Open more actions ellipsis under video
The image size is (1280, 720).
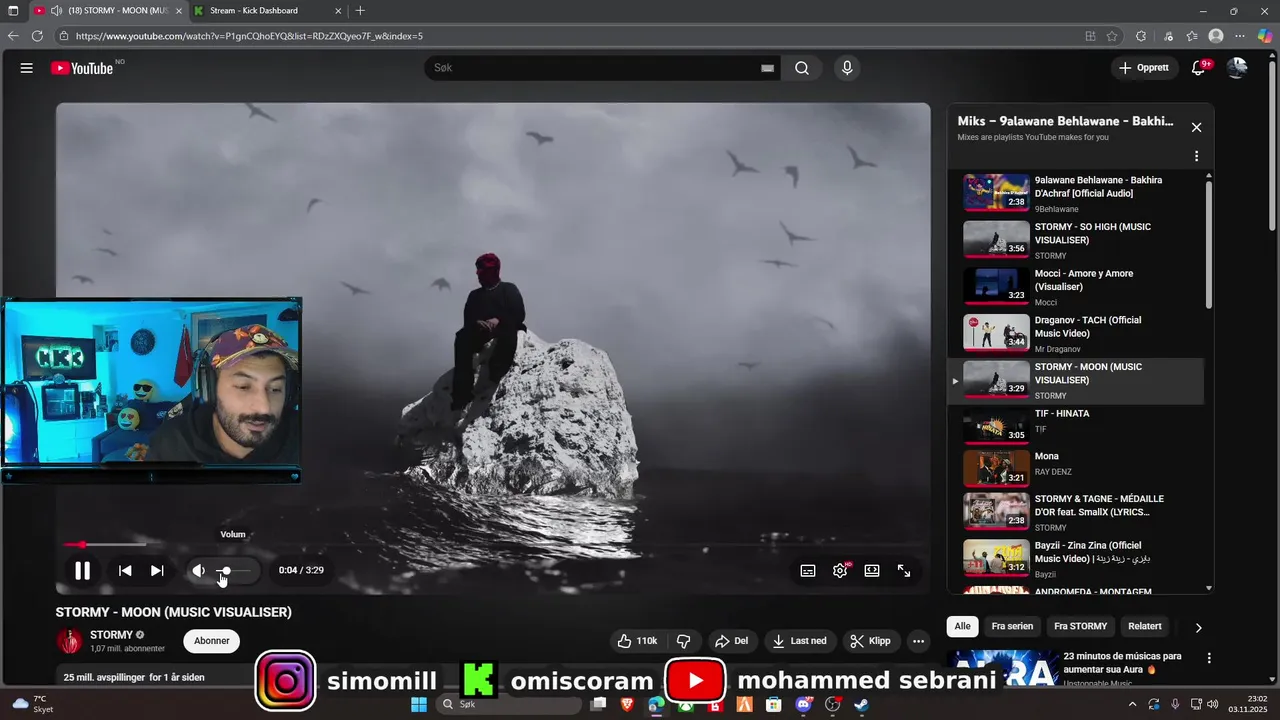(918, 641)
